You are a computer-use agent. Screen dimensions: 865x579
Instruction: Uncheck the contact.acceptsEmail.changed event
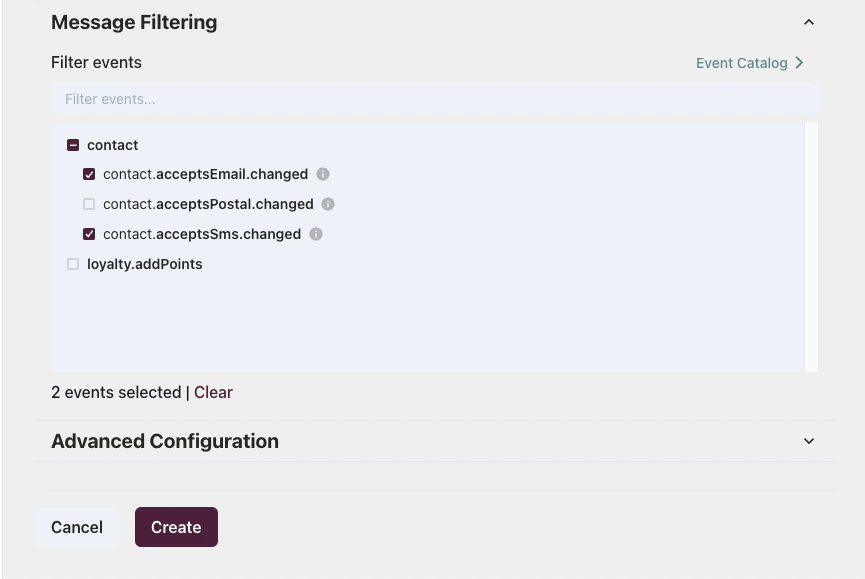coord(89,174)
